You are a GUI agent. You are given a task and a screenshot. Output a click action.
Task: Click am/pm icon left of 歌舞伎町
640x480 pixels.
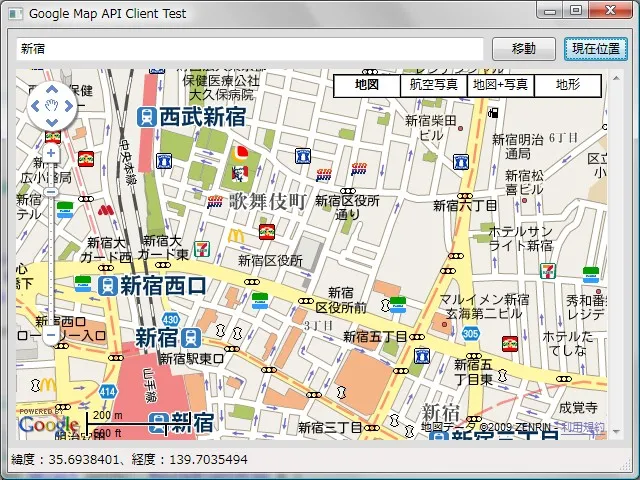point(215,202)
